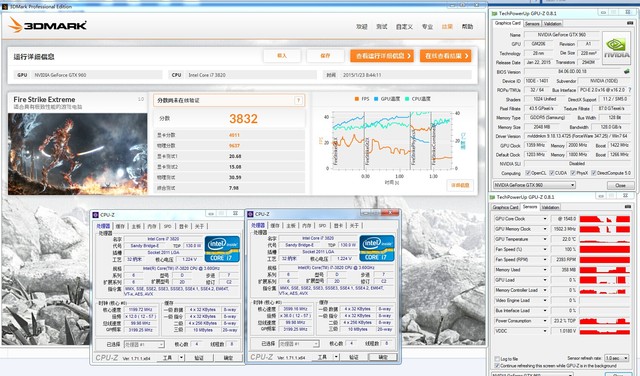Screen dimensions: 640x376
Task: Click the Fire Strike Extreme thumbnail image
Action: point(78,154)
